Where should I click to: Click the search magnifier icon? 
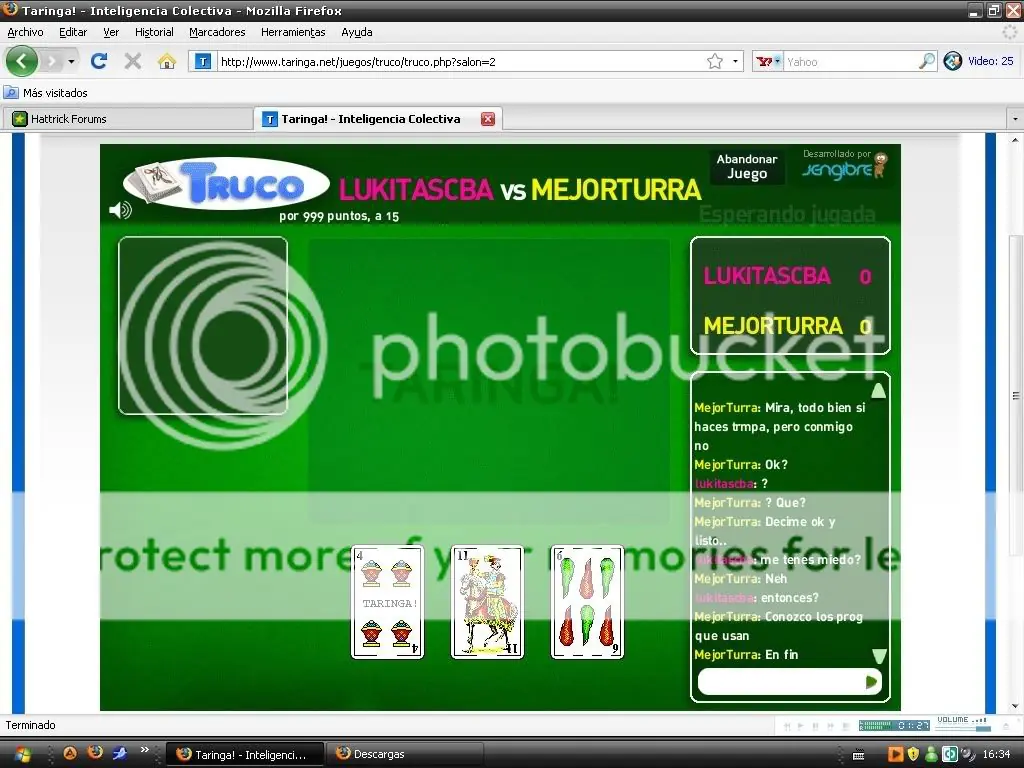click(926, 61)
